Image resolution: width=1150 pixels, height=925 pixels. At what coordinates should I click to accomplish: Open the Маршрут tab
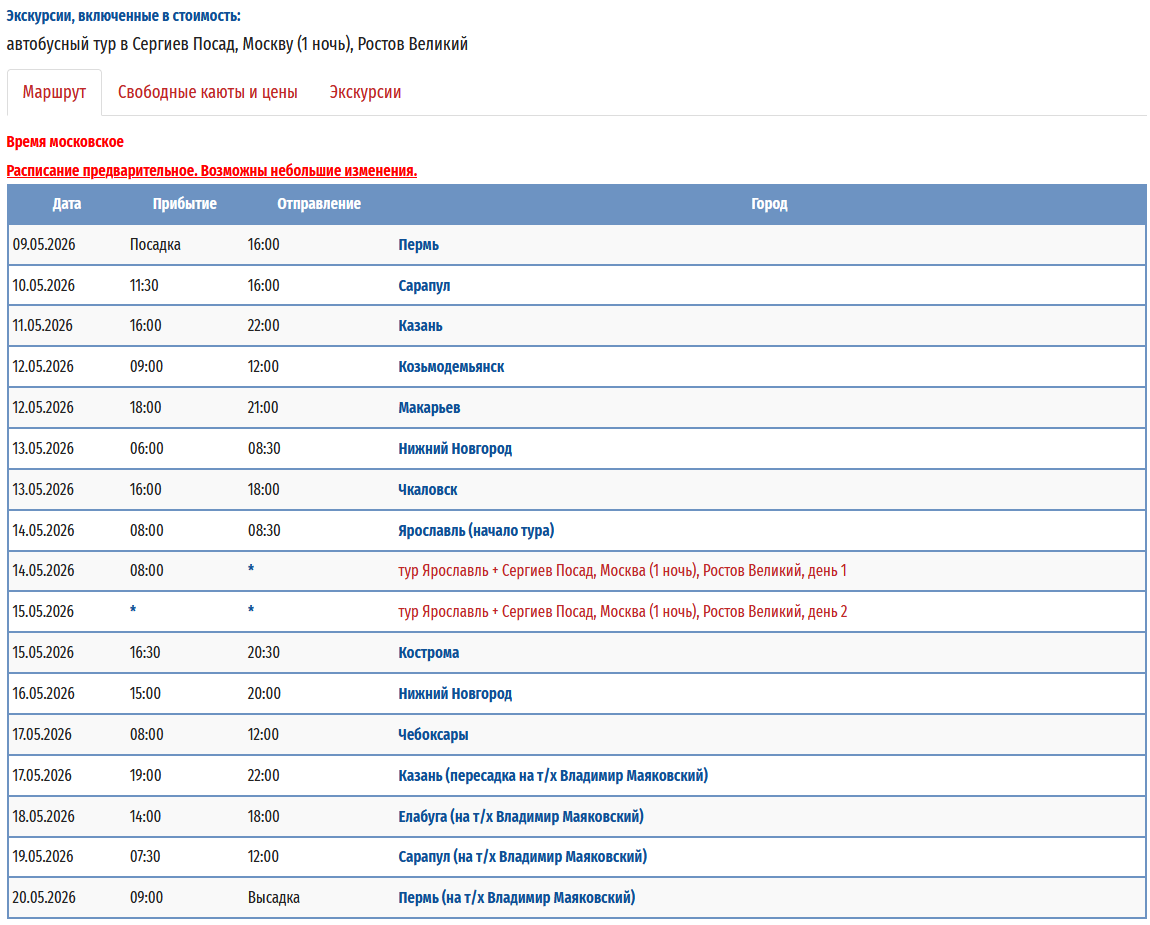[54, 92]
